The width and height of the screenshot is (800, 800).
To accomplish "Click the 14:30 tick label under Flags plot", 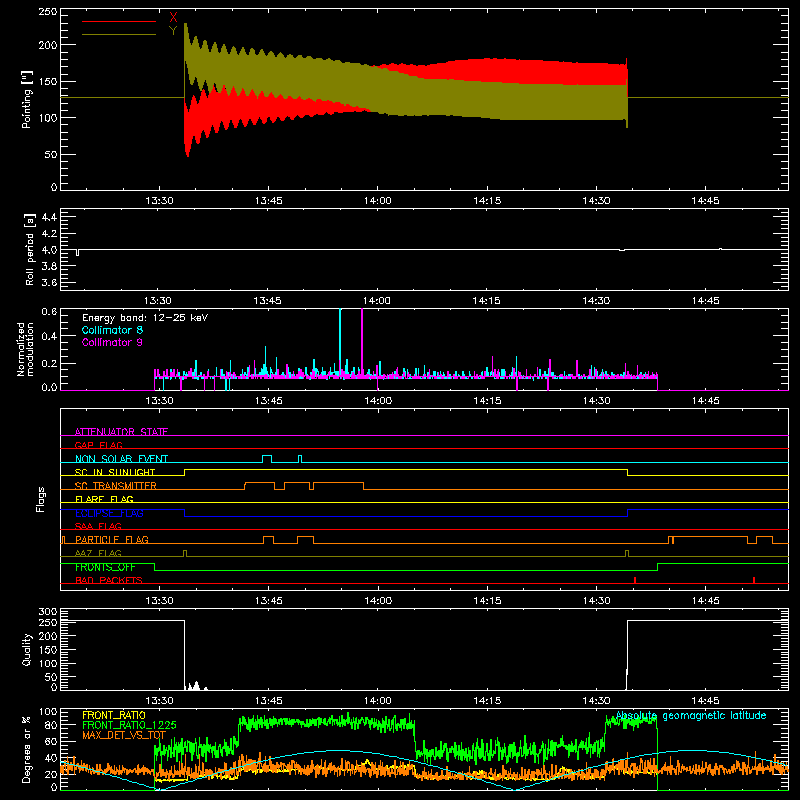I will click(x=596, y=601).
